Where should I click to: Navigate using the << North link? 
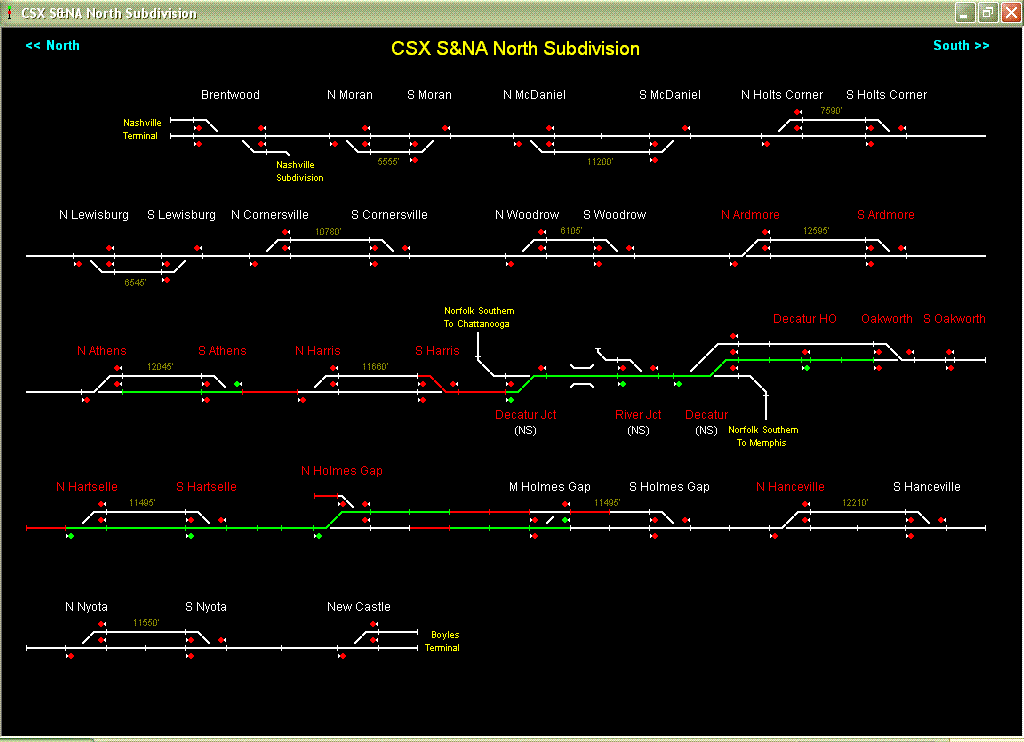pyautogui.click(x=51, y=45)
